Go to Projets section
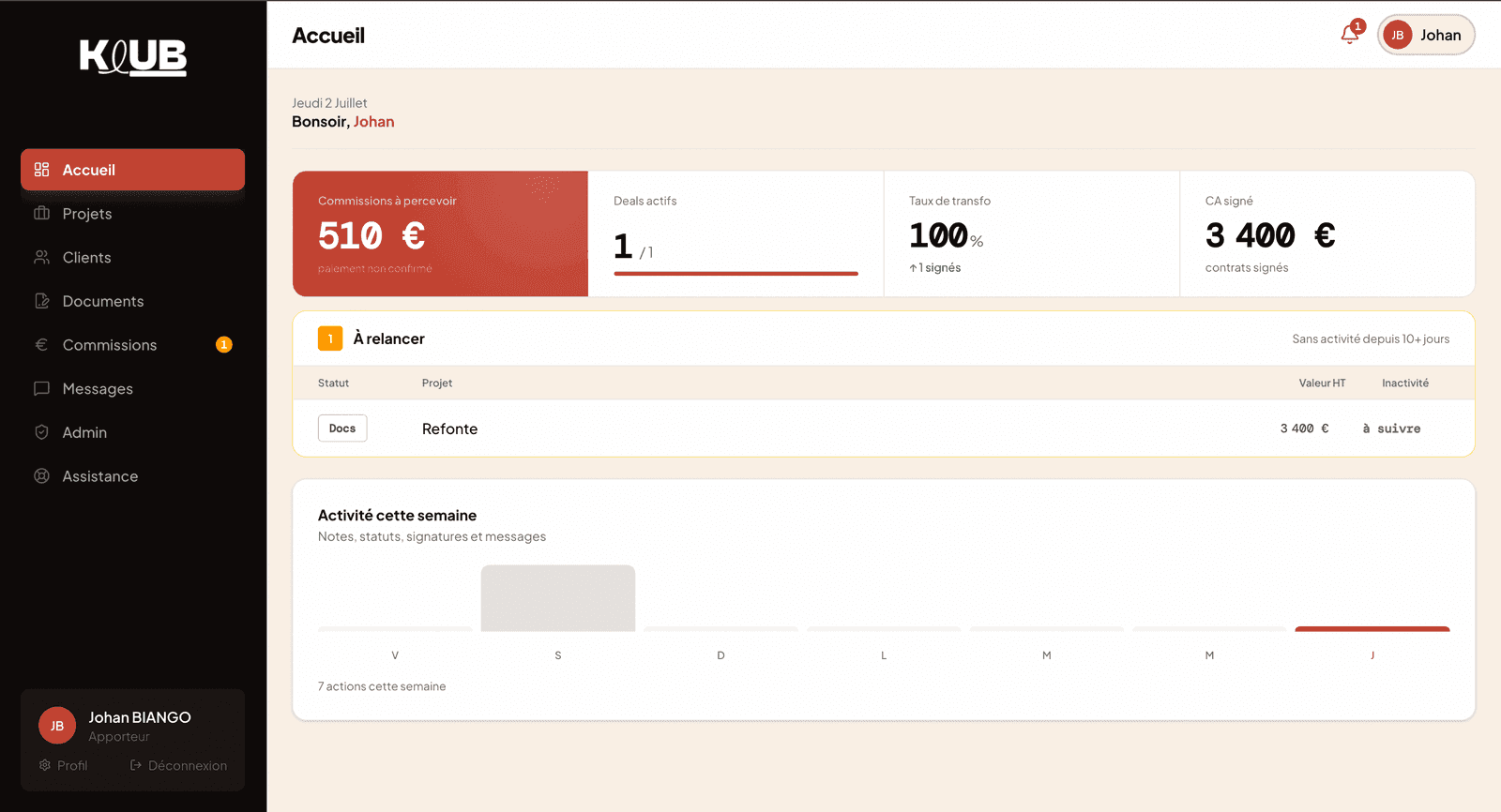1501x812 pixels. coord(132,214)
